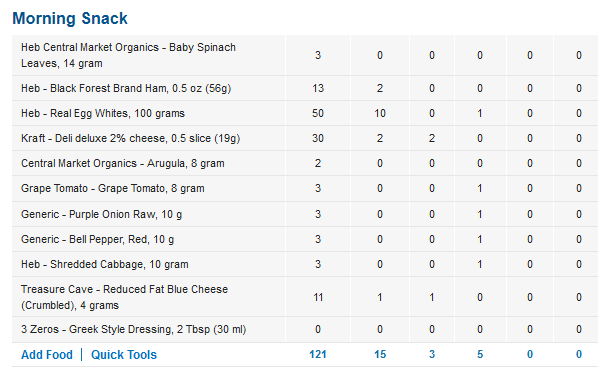This screenshot has width=598, height=374.
Task: Click the total value 15 in footer
Action: [x=380, y=355]
